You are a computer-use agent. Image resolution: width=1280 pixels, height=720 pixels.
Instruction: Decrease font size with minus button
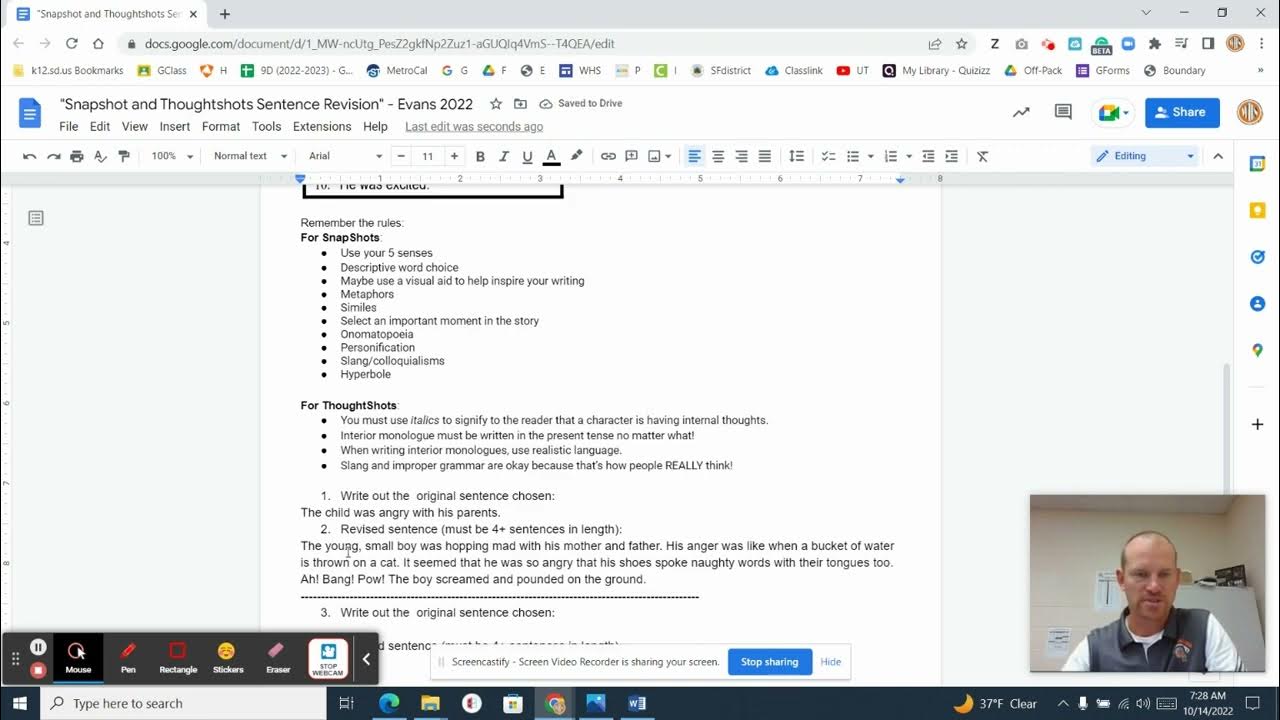coord(401,156)
